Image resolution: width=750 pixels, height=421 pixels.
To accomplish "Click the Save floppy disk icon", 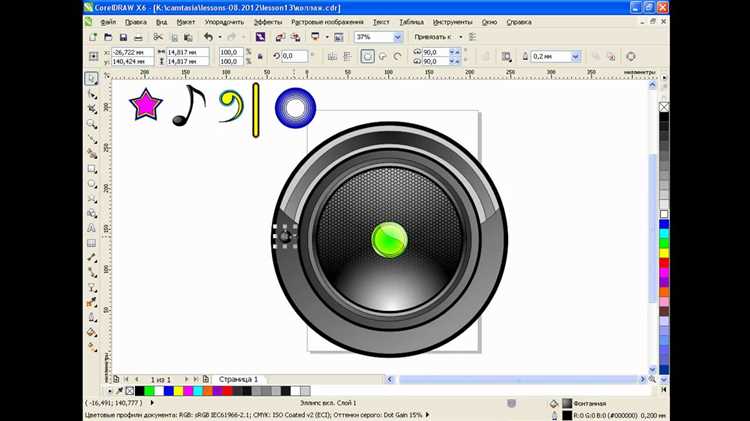I will point(123,37).
